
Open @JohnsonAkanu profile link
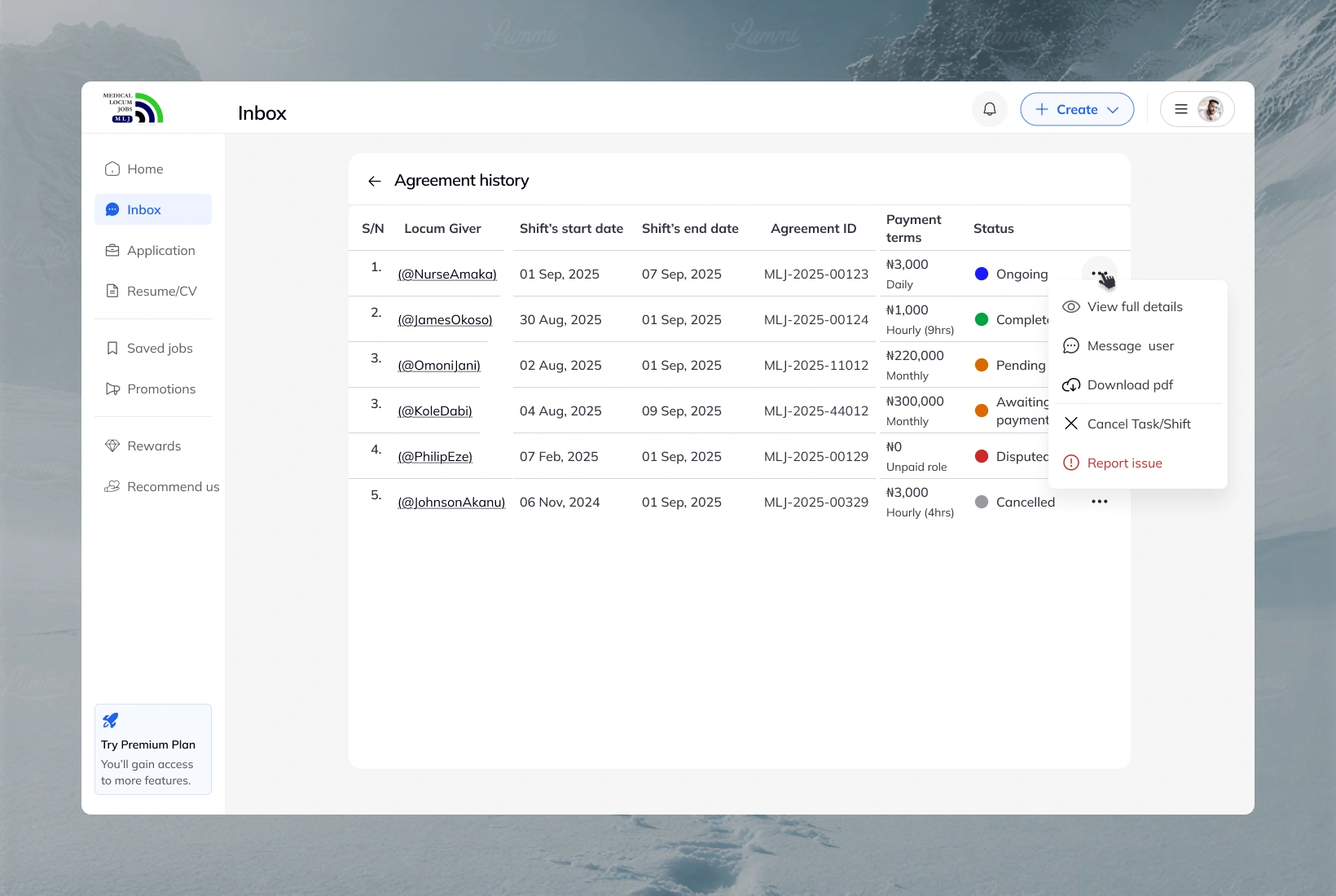click(451, 502)
